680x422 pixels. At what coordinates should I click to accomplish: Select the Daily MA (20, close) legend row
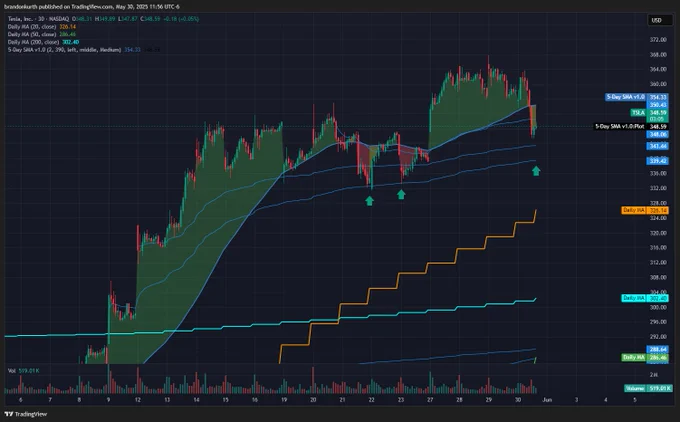42,27
